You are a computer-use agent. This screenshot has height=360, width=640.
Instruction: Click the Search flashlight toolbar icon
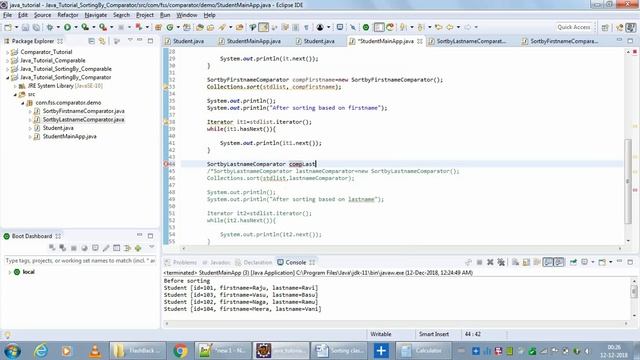pyautogui.click(x=222, y=27)
